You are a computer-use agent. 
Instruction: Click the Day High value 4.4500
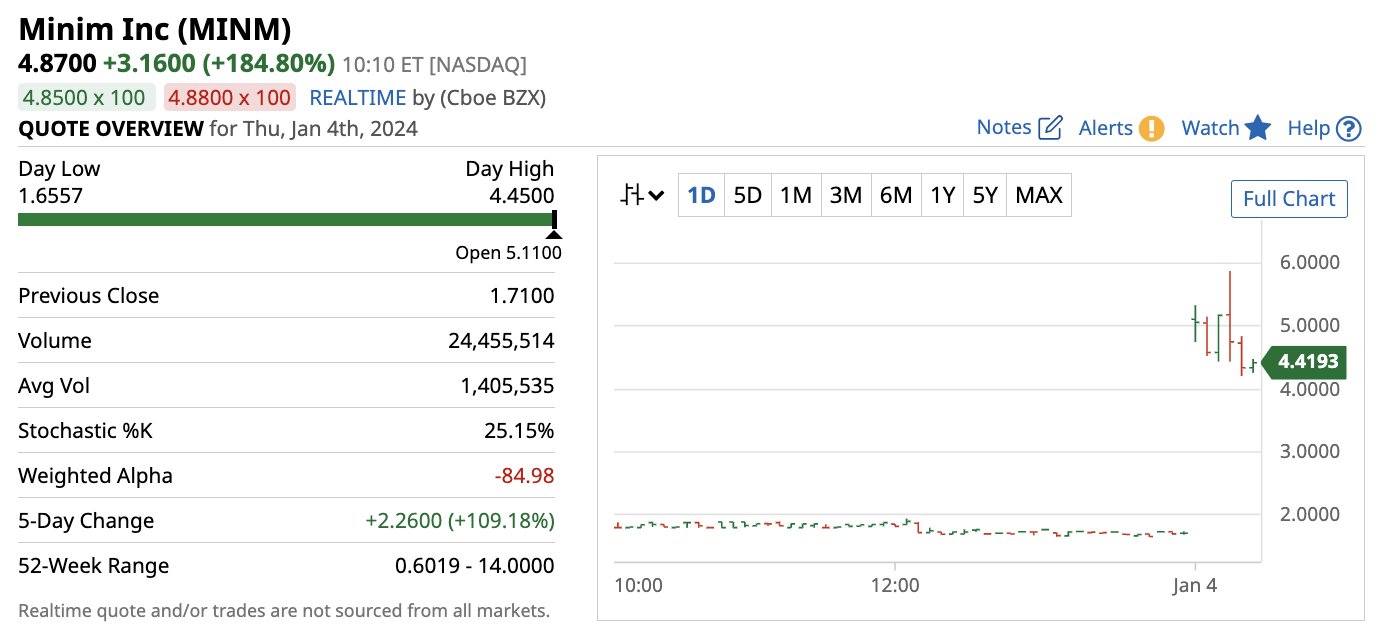(521, 195)
